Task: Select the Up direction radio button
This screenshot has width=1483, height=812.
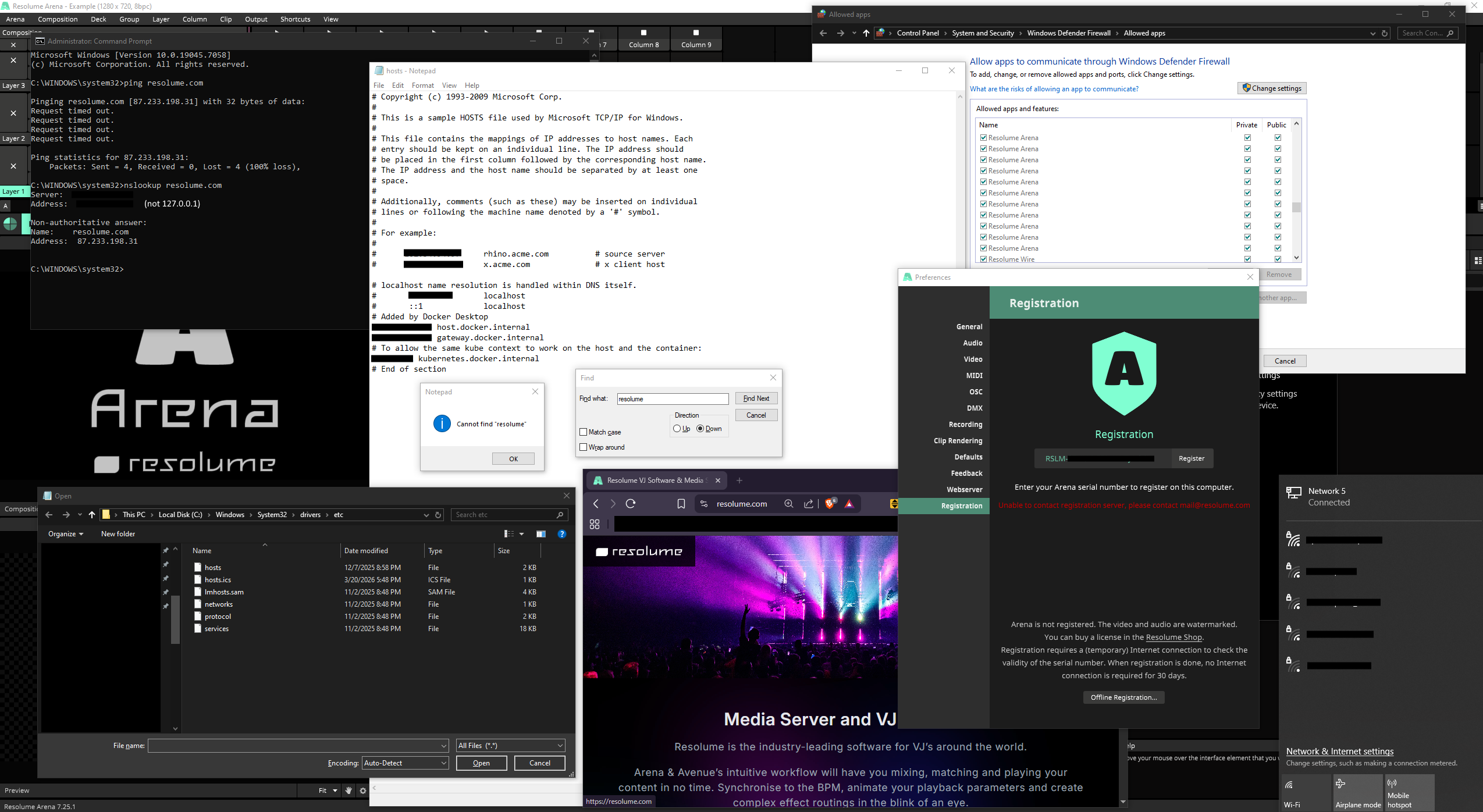Action: (x=677, y=429)
